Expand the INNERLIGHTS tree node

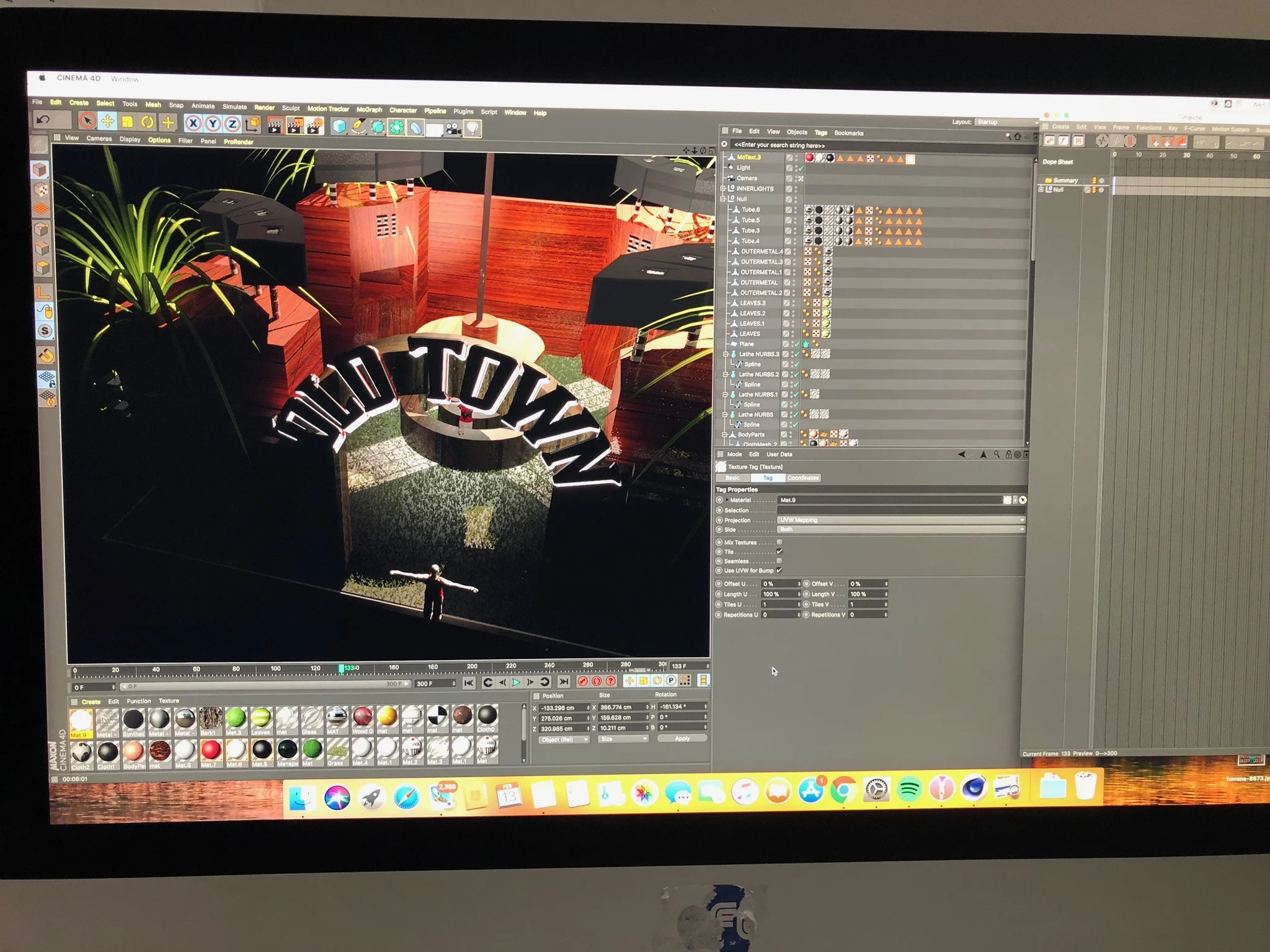click(723, 188)
